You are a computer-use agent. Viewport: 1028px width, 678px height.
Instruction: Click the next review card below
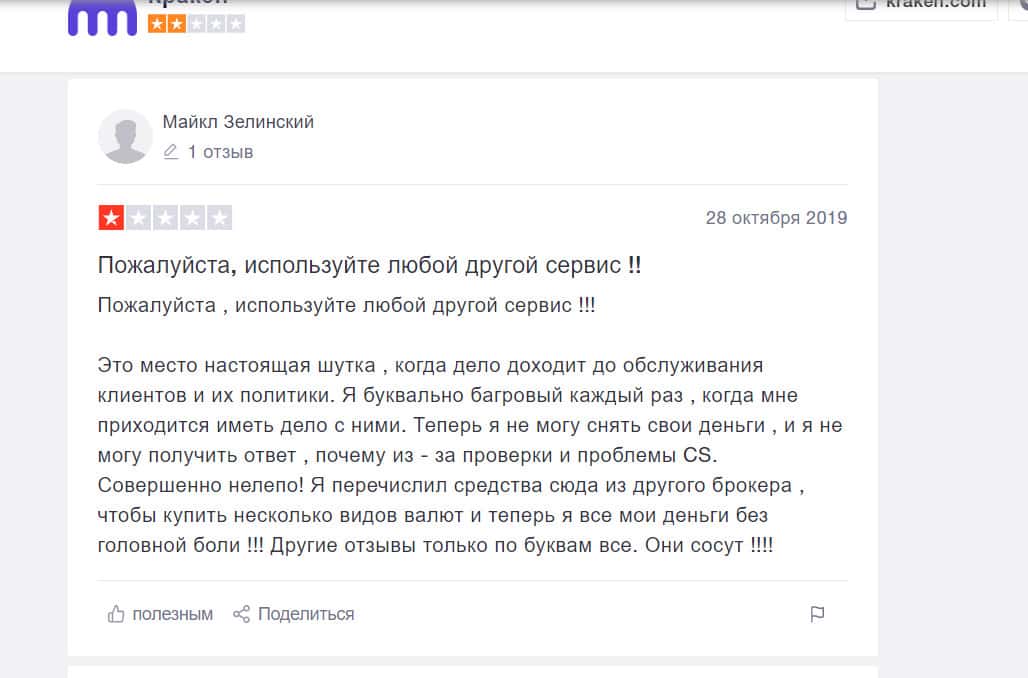[x=472, y=672]
